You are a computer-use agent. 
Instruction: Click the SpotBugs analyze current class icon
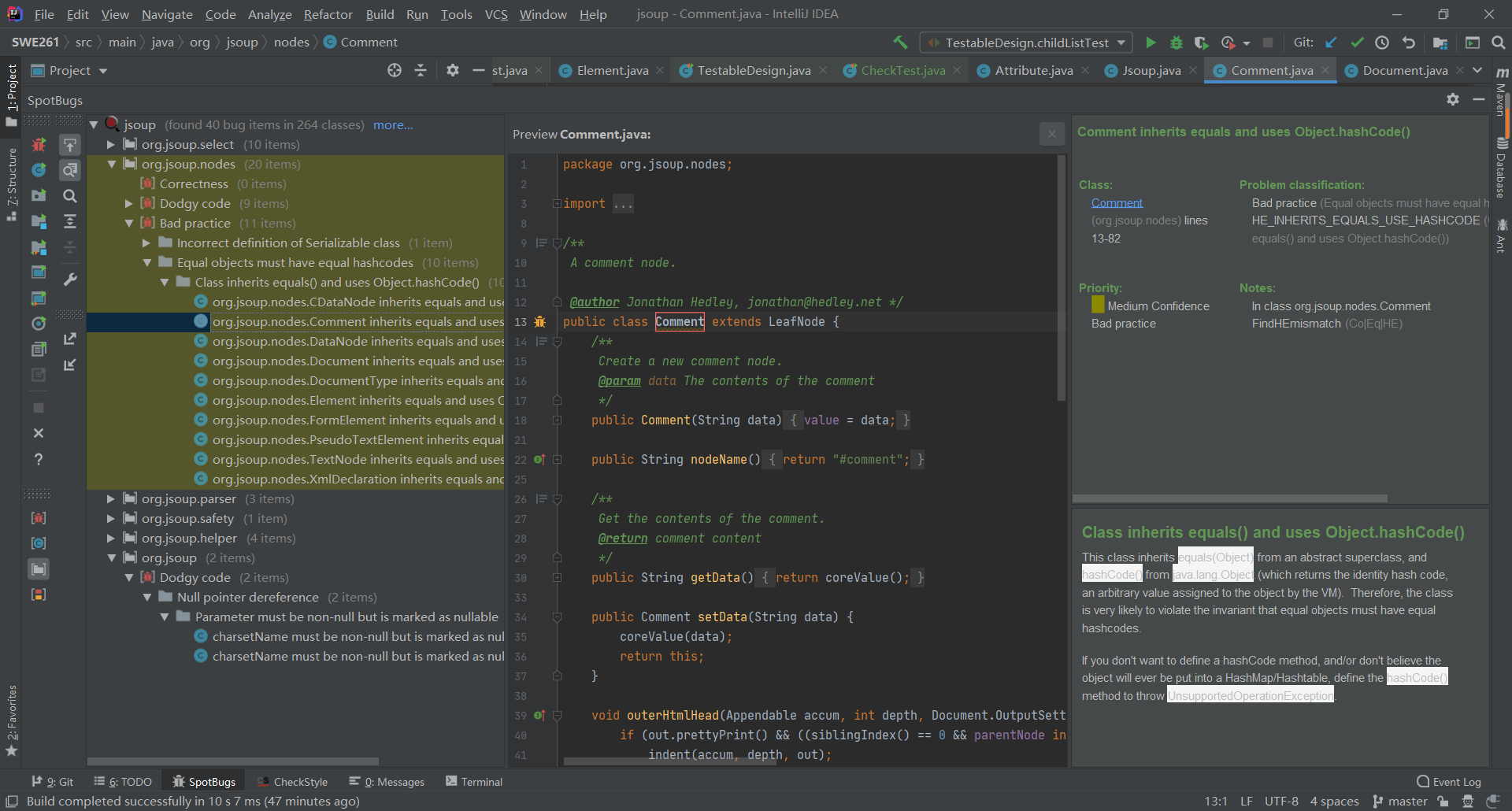(x=39, y=169)
